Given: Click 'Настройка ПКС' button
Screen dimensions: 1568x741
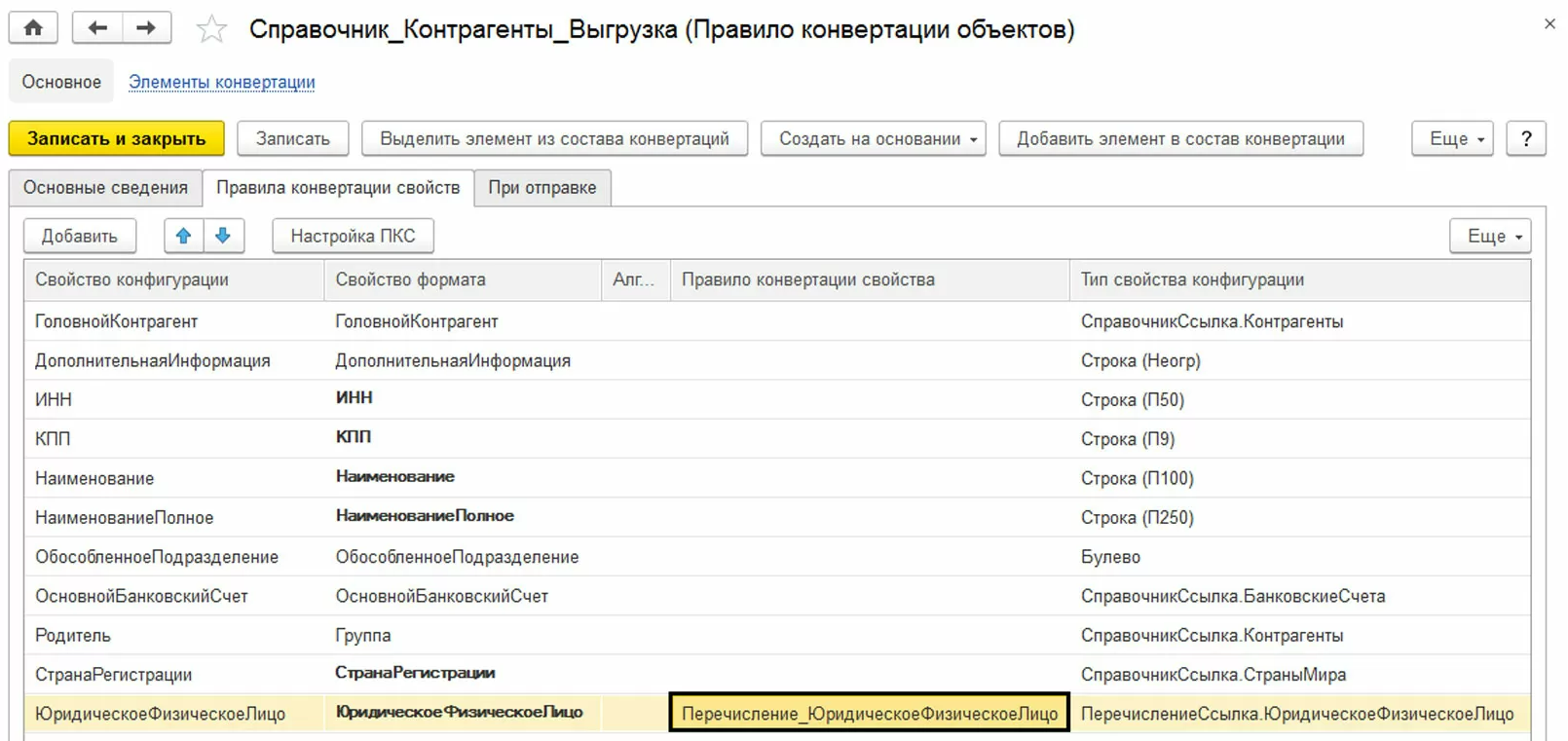Looking at the screenshot, I should (353, 236).
